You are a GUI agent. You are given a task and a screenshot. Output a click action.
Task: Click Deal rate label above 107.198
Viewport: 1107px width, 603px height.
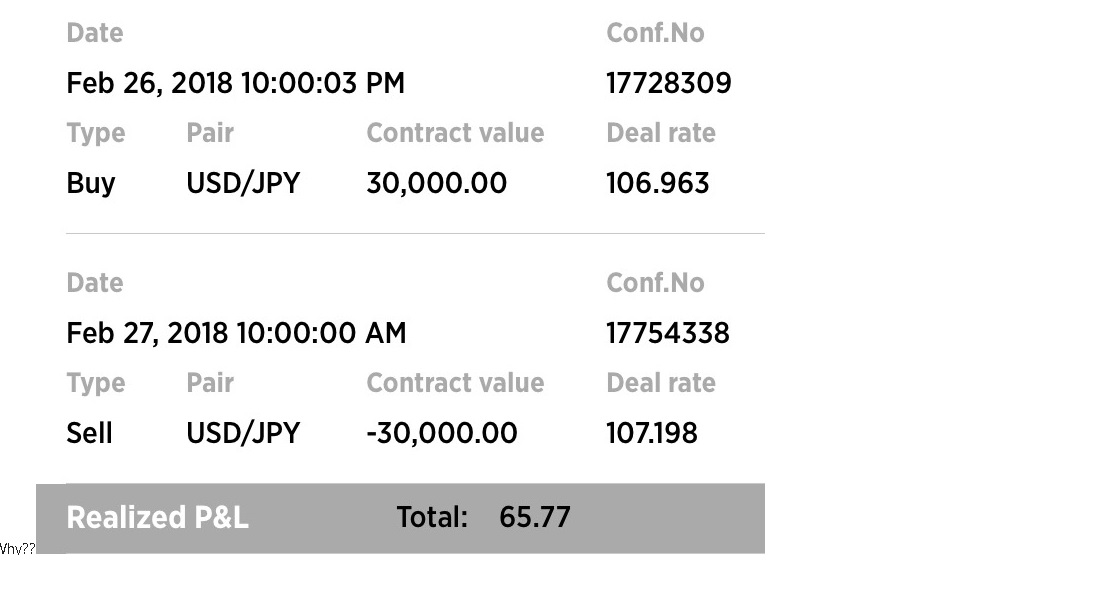pyautogui.click(x=660, y=383)
